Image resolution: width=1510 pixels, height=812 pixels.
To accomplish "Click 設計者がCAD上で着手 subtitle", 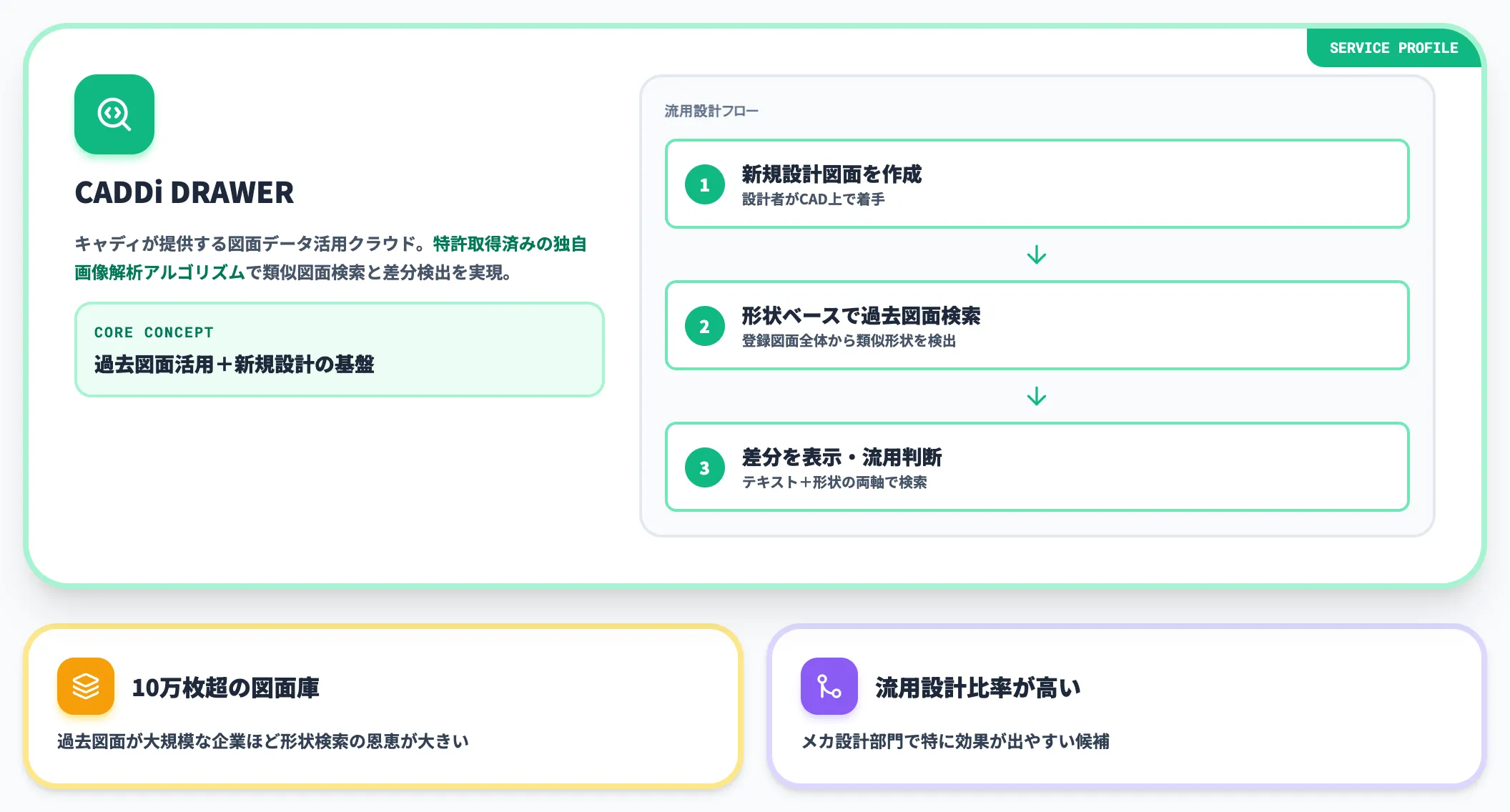I will [813, 199].
